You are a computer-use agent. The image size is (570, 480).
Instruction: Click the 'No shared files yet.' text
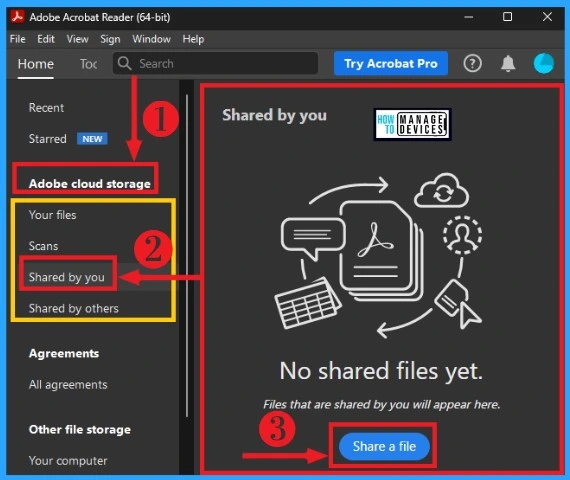(381, 371)
